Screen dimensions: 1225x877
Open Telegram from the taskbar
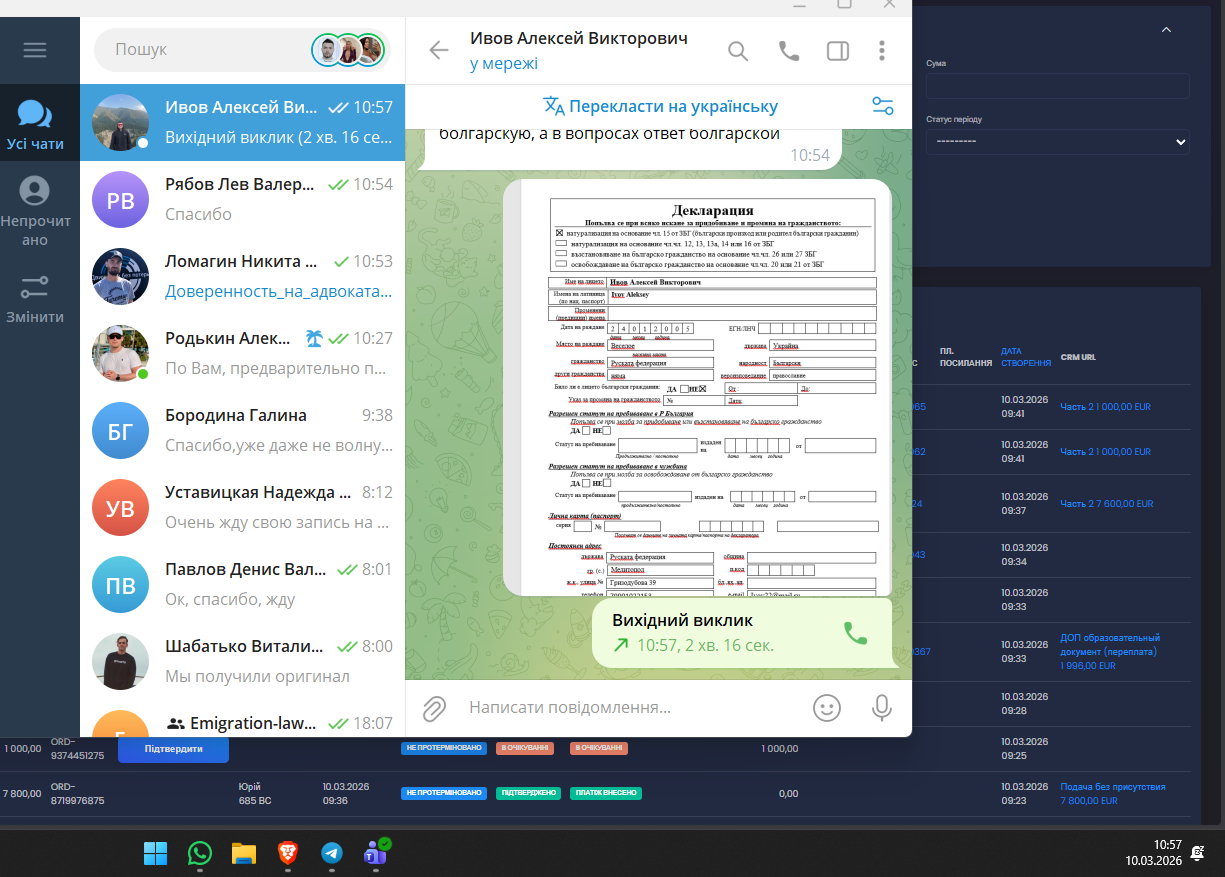332,853
